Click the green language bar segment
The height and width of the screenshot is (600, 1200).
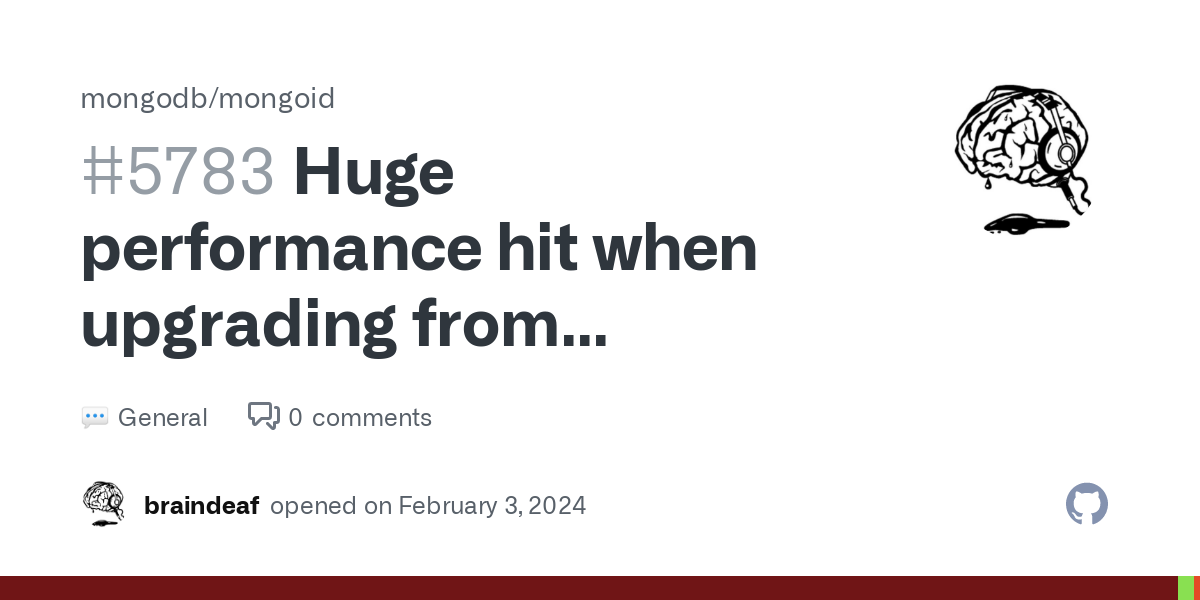click(1185, 588)
